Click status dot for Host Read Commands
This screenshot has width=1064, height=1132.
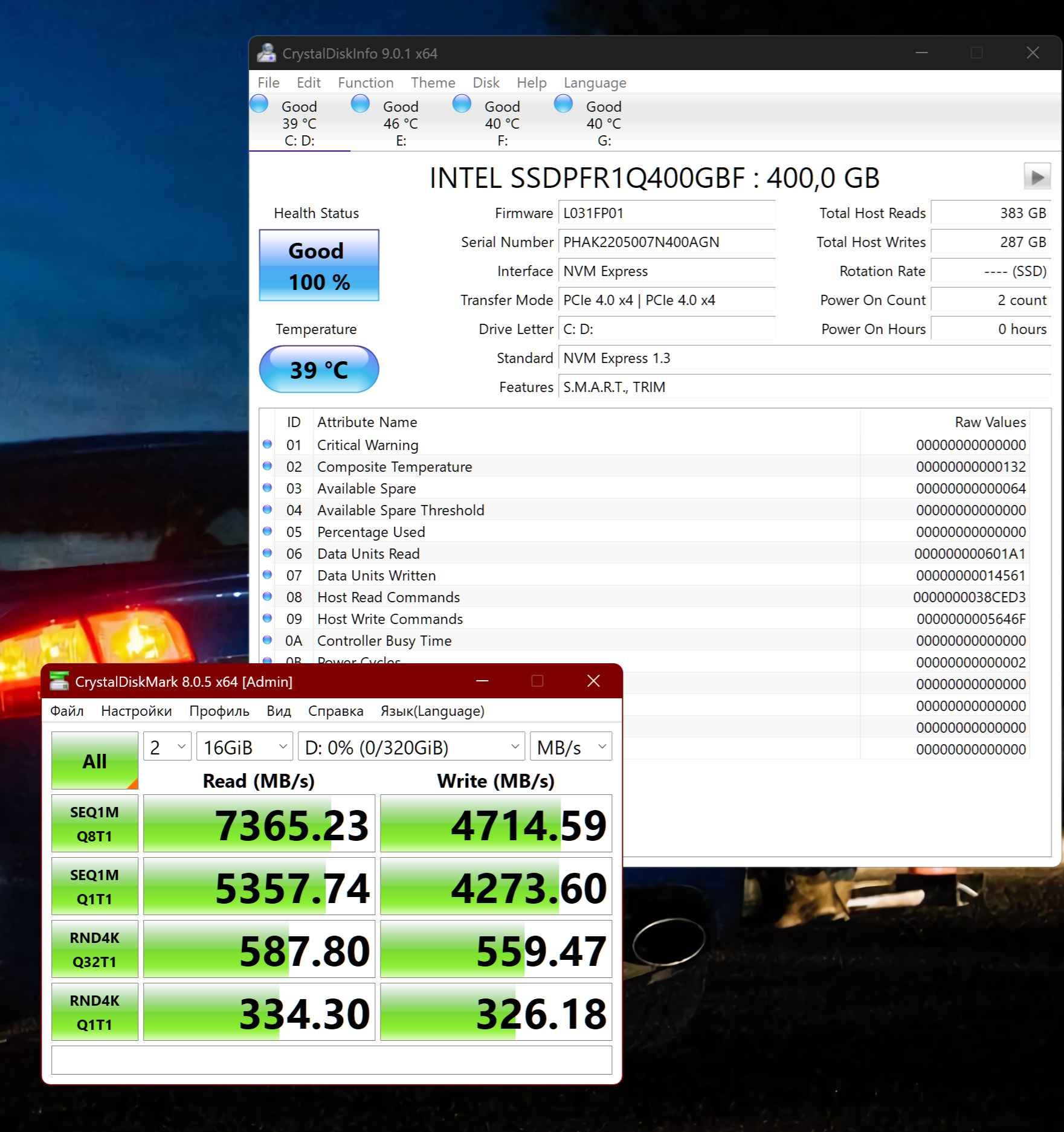pyautogui.click(x=267, y=597)
